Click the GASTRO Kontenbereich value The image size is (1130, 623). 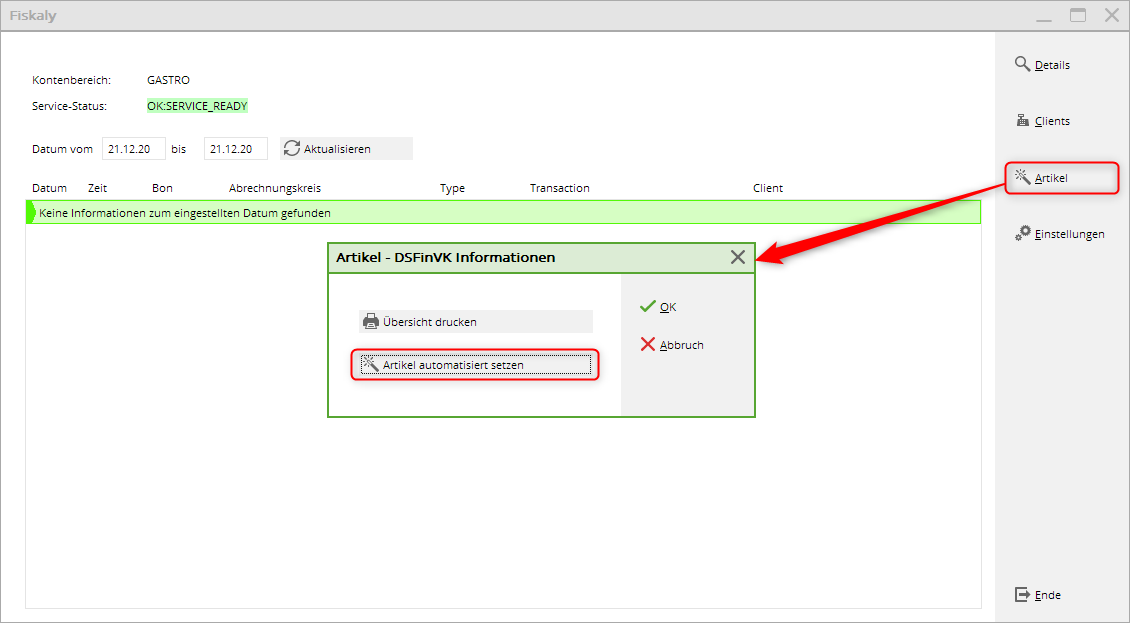(168, 80)
